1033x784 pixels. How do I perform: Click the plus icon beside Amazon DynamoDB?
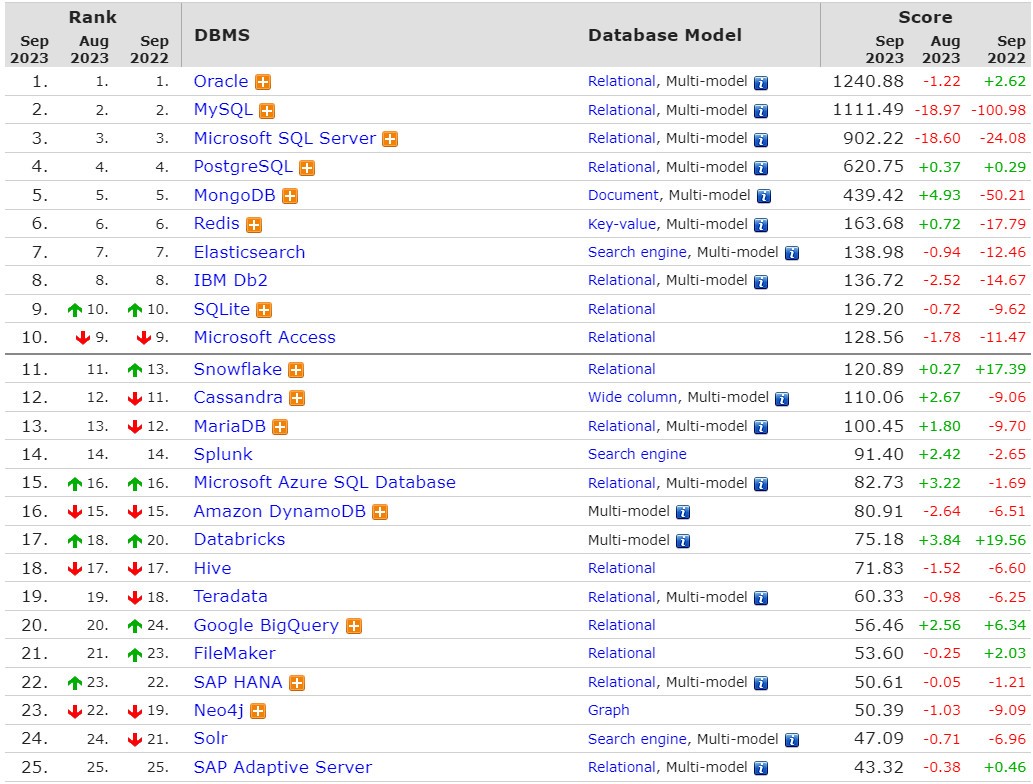380,512
